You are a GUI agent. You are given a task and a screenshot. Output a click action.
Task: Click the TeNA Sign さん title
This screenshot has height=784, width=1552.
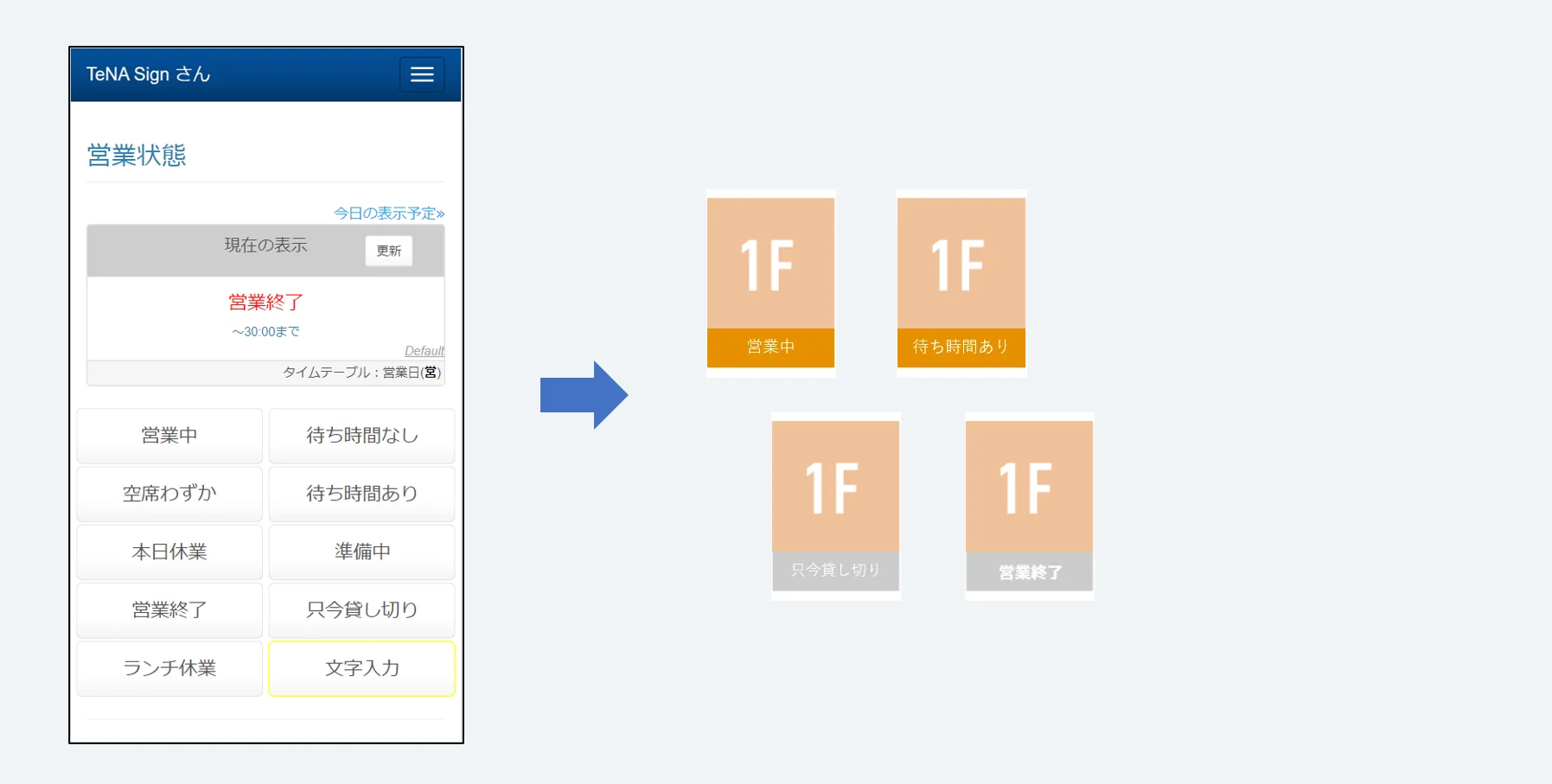(148, 74)
